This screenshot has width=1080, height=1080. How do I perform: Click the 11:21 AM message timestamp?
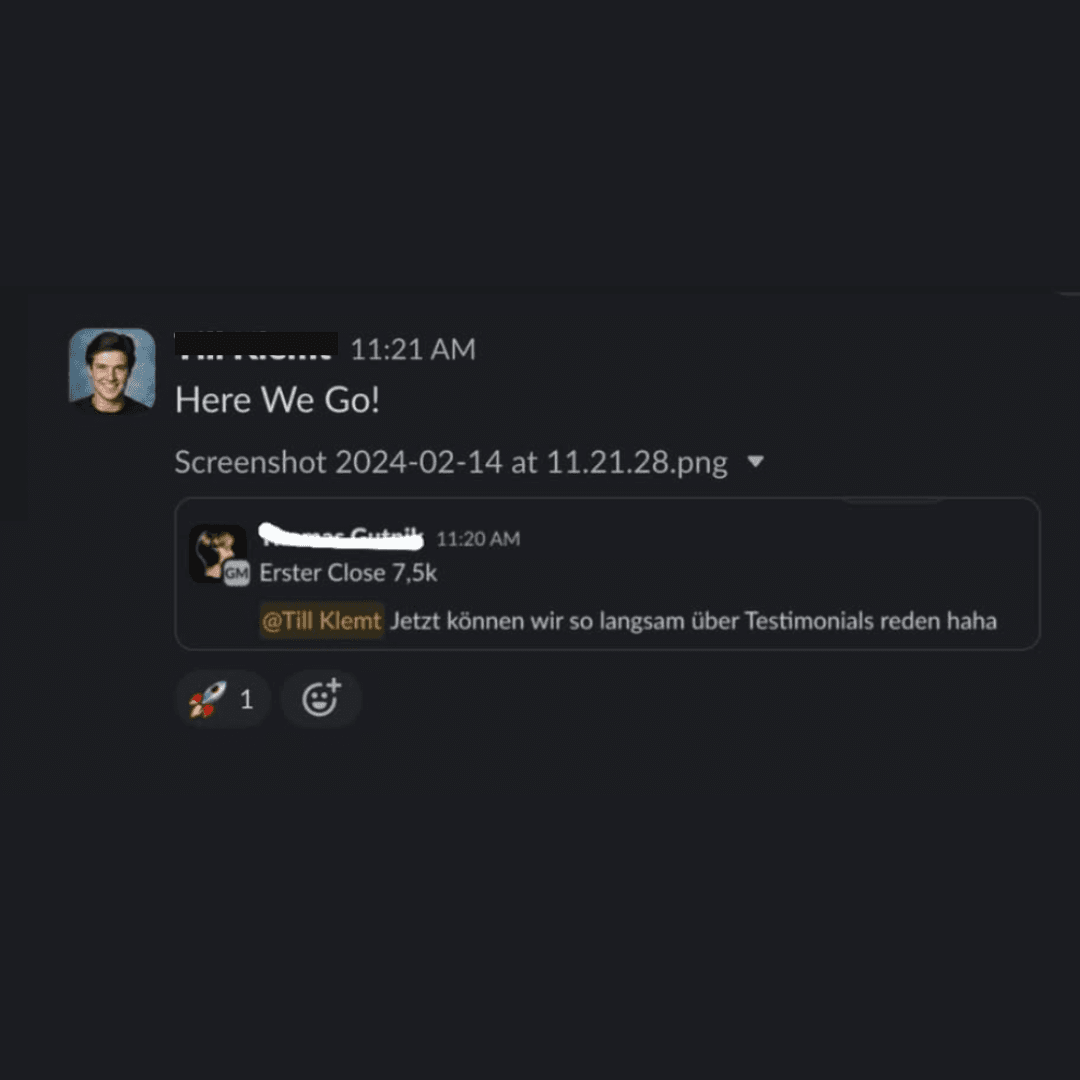(413, 349)
